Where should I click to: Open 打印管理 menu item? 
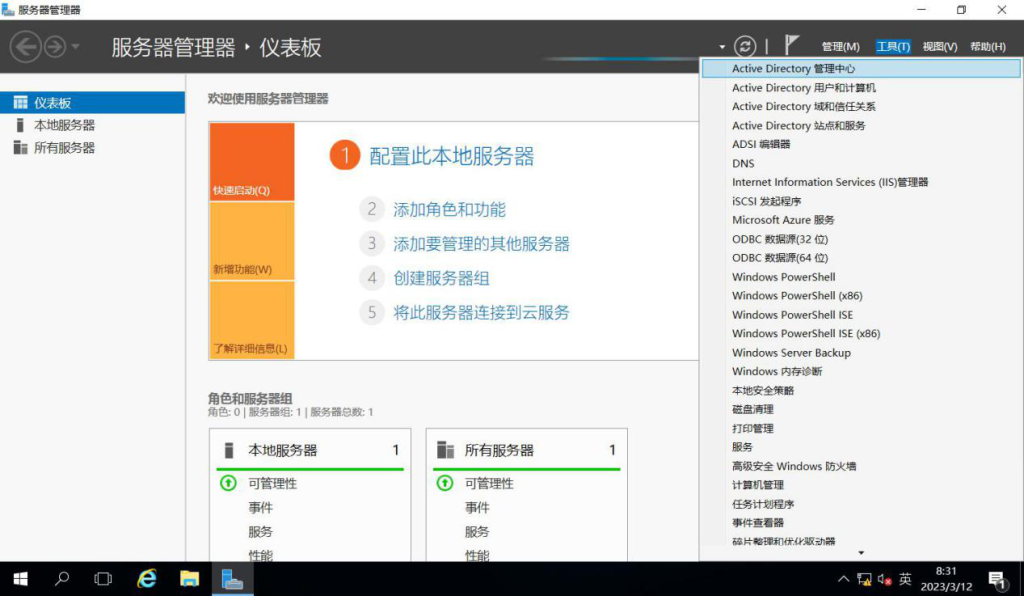pyautogui.click(x=861, y=428)
